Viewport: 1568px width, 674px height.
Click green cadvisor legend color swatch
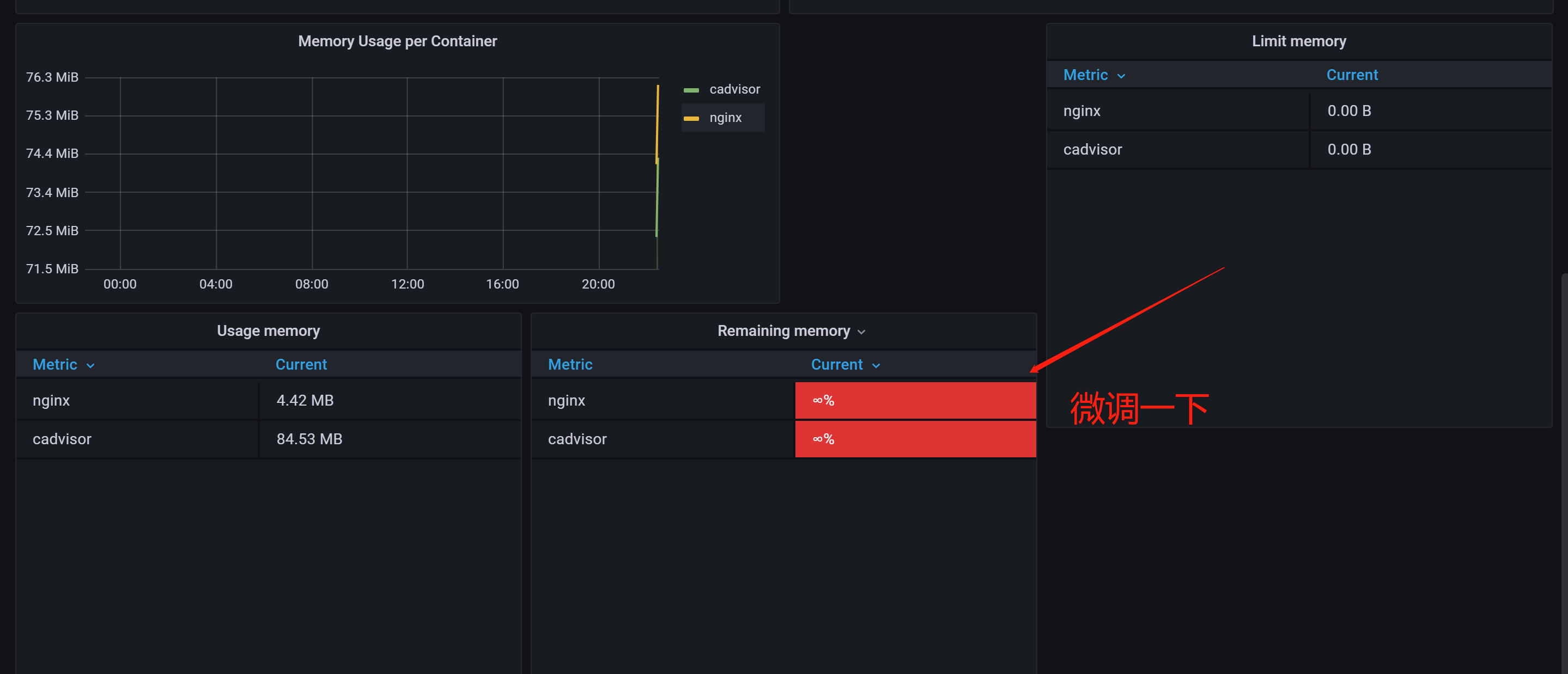(x=691, y=90)
